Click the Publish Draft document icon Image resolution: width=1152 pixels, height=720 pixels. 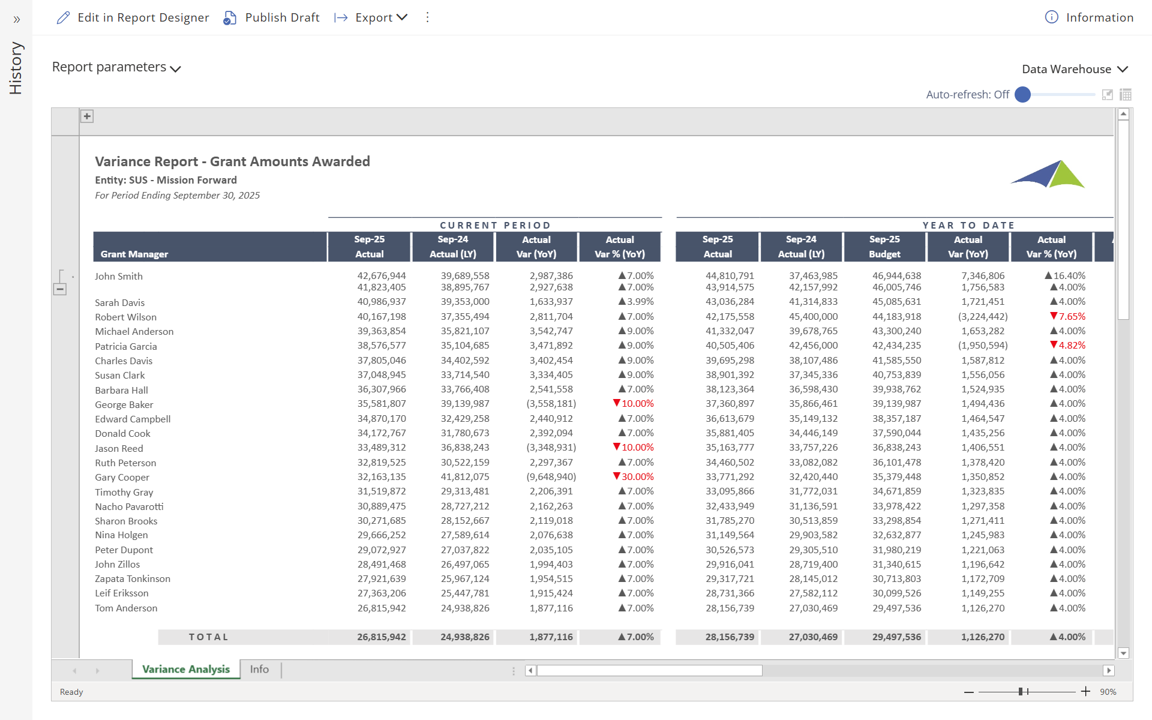[x=230, y=18]
